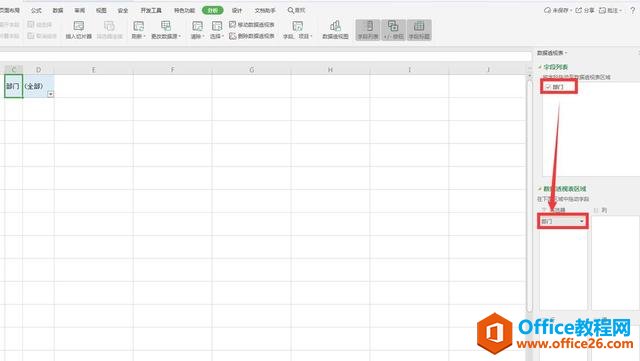Collapse the 数据透视表区域 section
Screen dimensions: 640x361
540,189
